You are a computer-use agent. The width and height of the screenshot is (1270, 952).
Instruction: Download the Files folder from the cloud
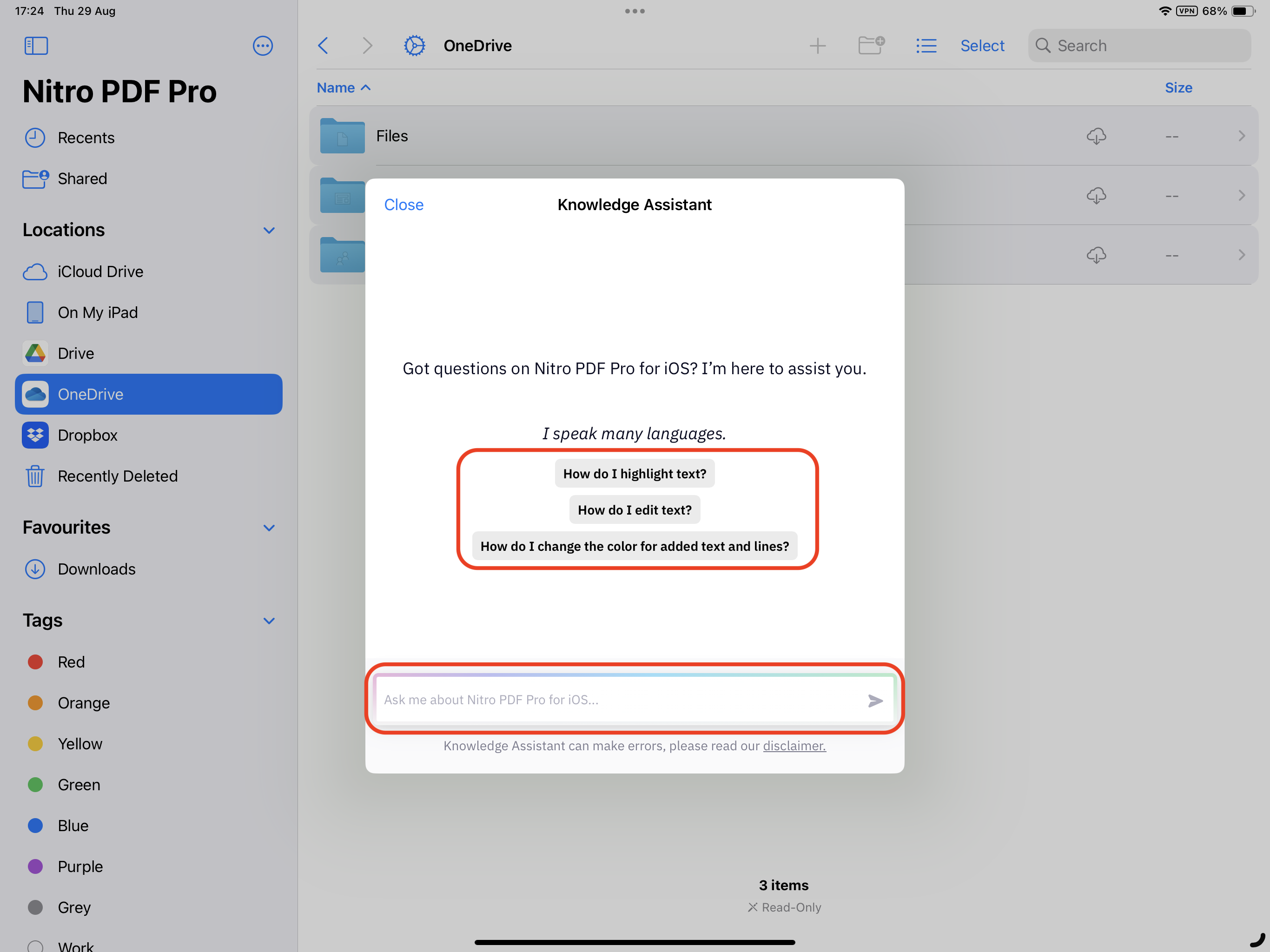(x=1096, y=136)
